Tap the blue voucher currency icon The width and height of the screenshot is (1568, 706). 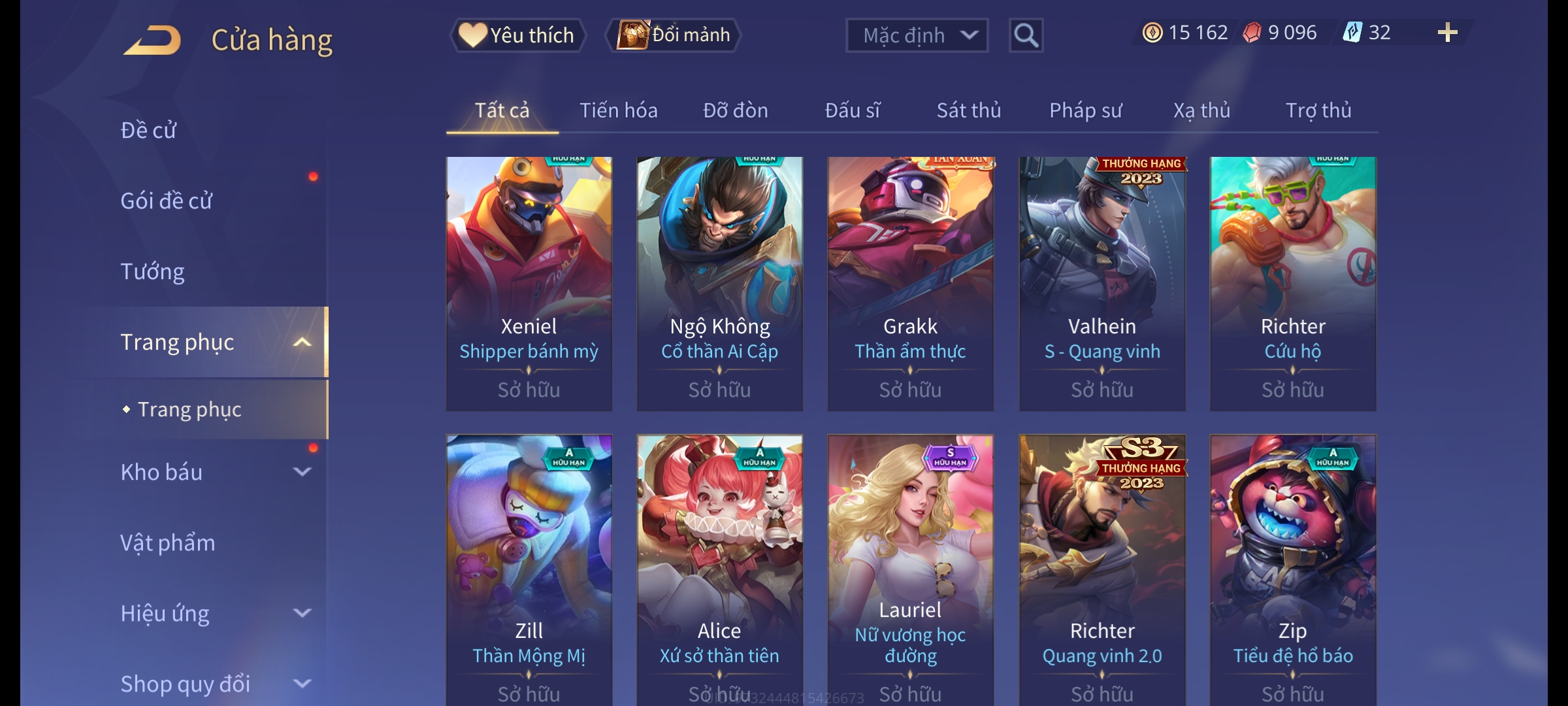1352,33
